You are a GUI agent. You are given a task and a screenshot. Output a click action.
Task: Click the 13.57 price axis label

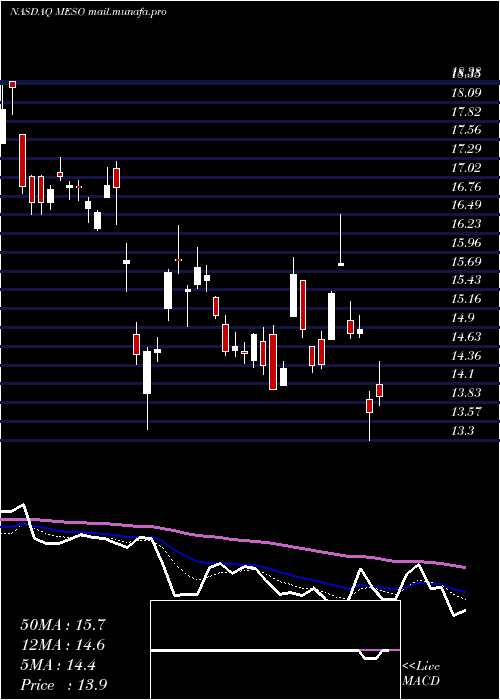pos(467,412)
